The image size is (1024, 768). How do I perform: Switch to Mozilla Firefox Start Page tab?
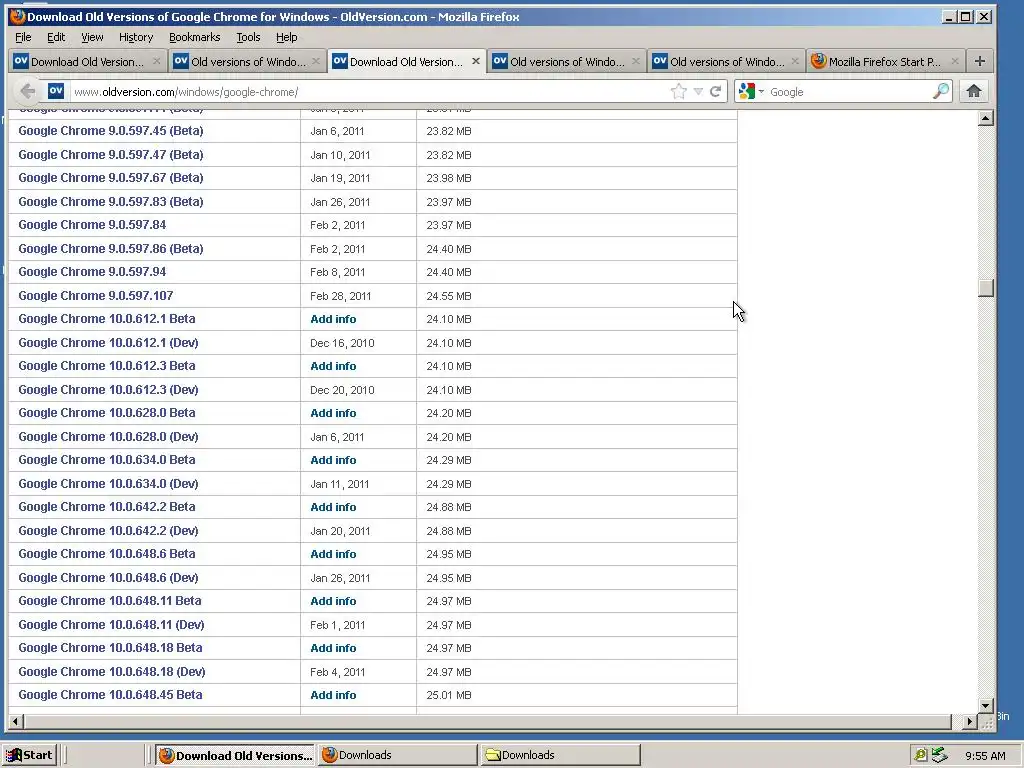click(884, 61)
